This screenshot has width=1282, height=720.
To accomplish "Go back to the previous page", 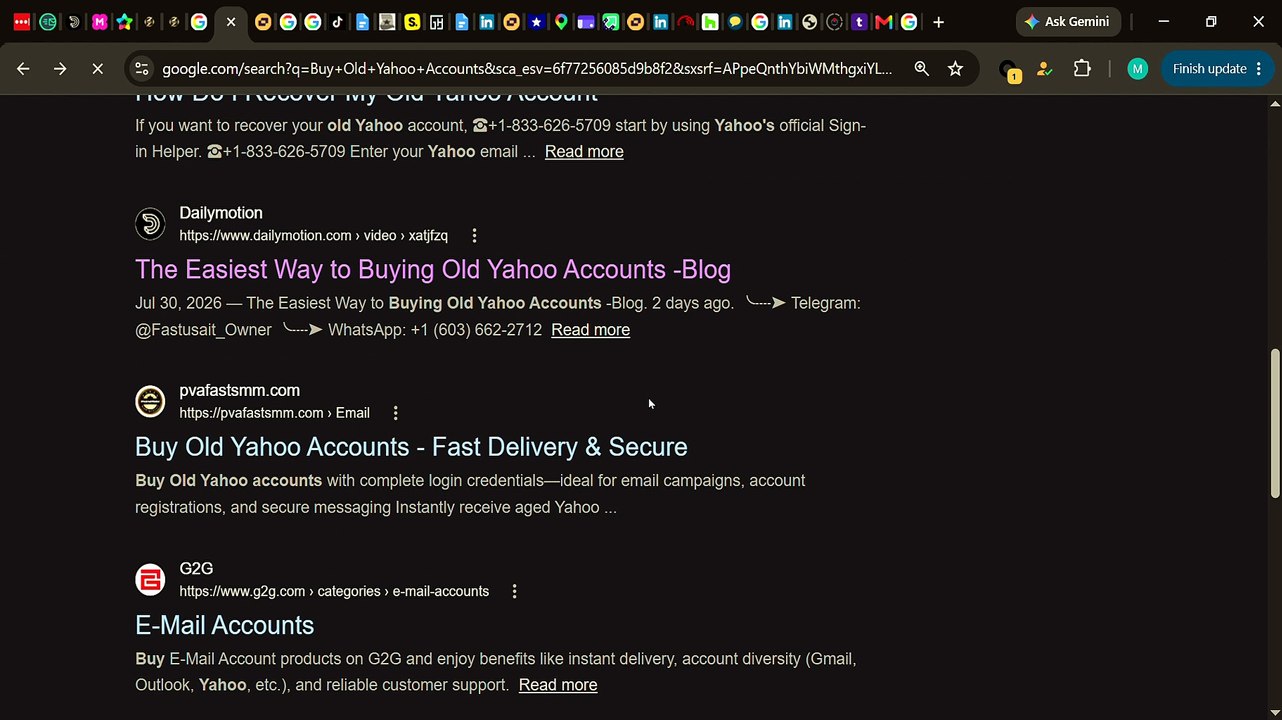I will (x=23, y=69).
